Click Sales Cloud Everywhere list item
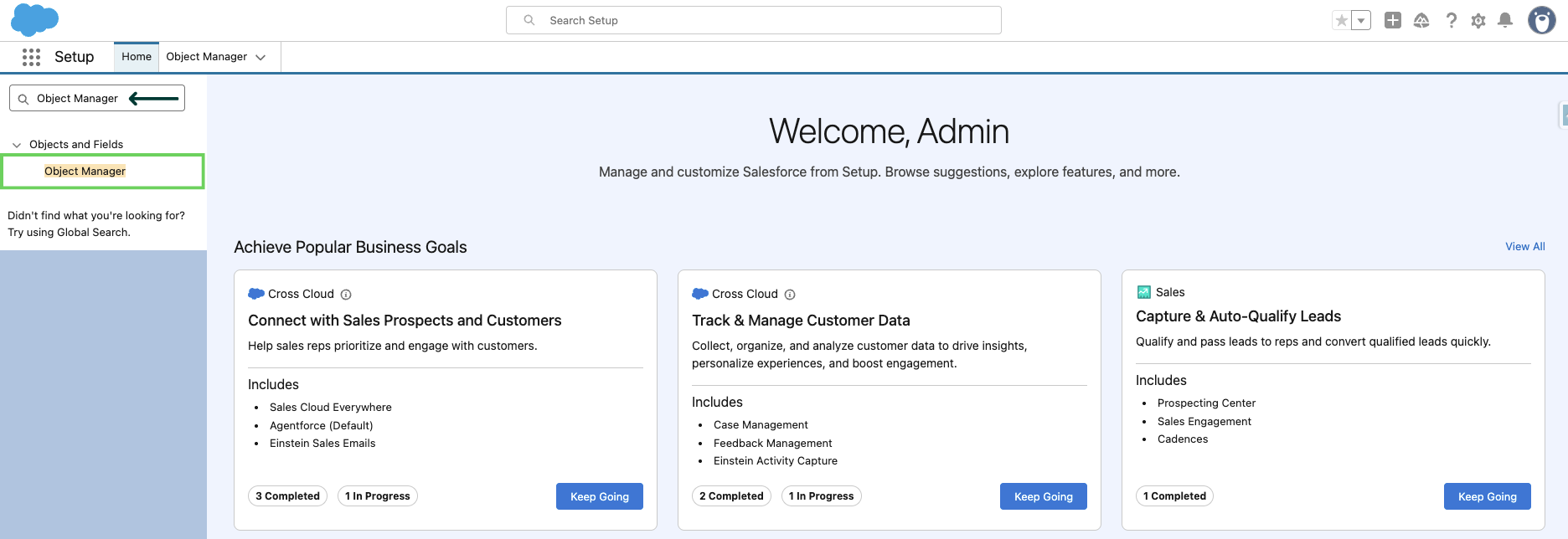Viewport: 1568px width, 539px height. (331, 408)
